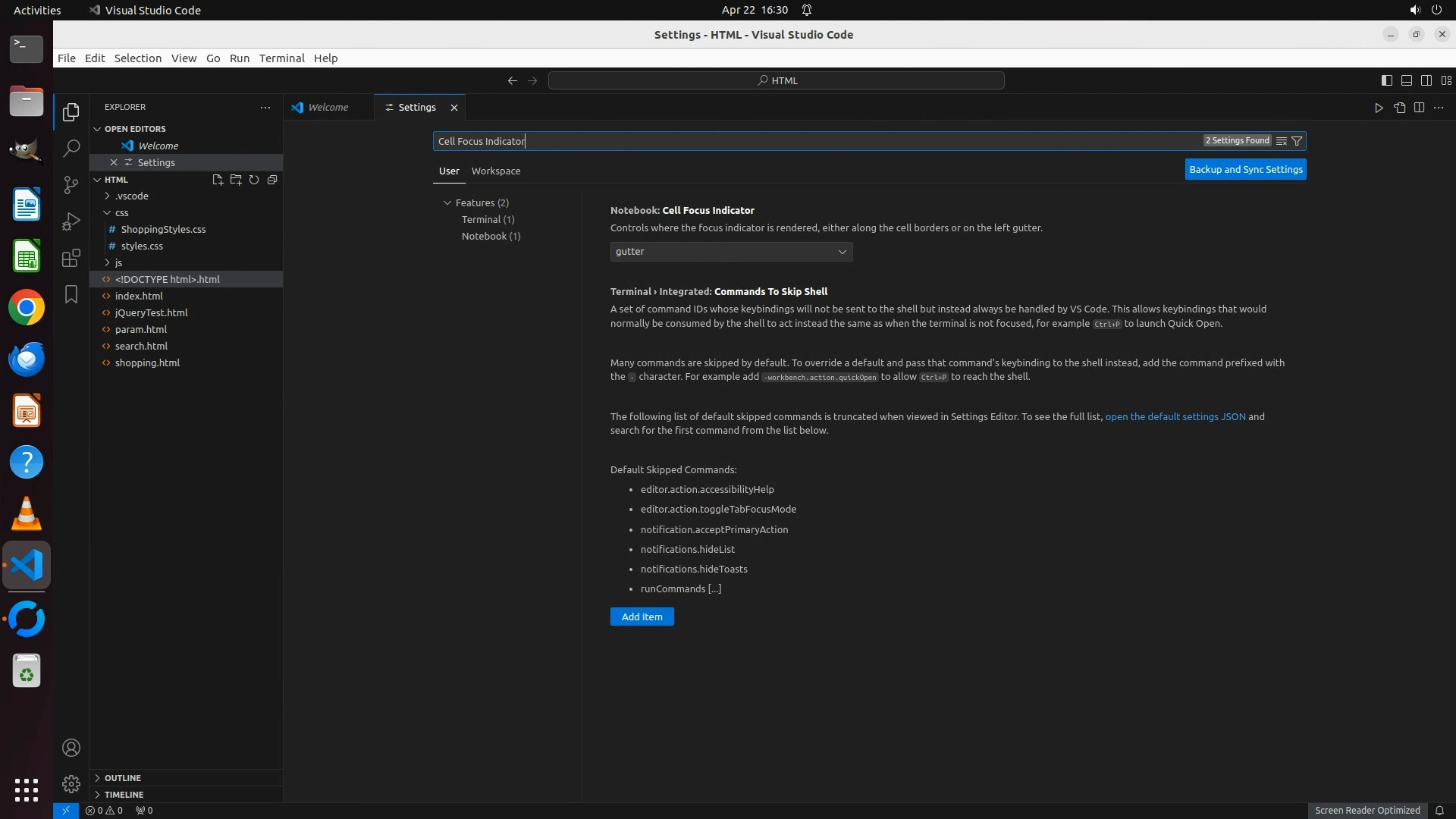Toggle the primary side bar visibility
The height and width of the screenshot is (819, 1456).
(x=1386, y=80)
